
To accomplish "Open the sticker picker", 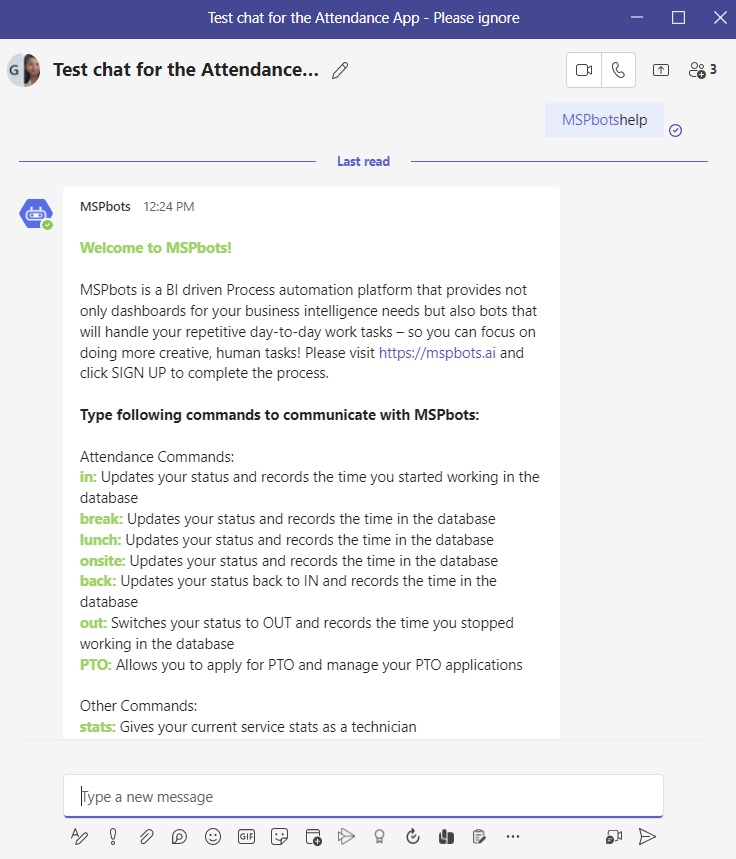I will coord(280,836).
